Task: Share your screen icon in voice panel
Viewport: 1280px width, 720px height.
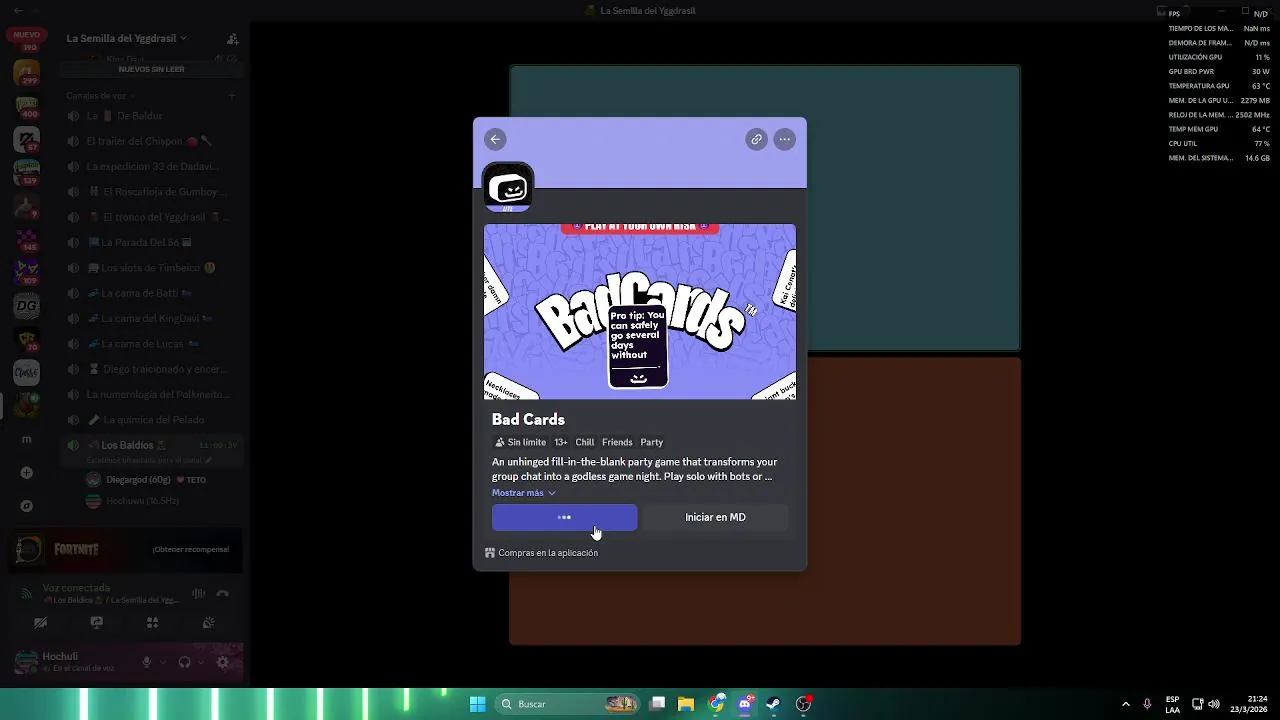Action: coord(96,623)
